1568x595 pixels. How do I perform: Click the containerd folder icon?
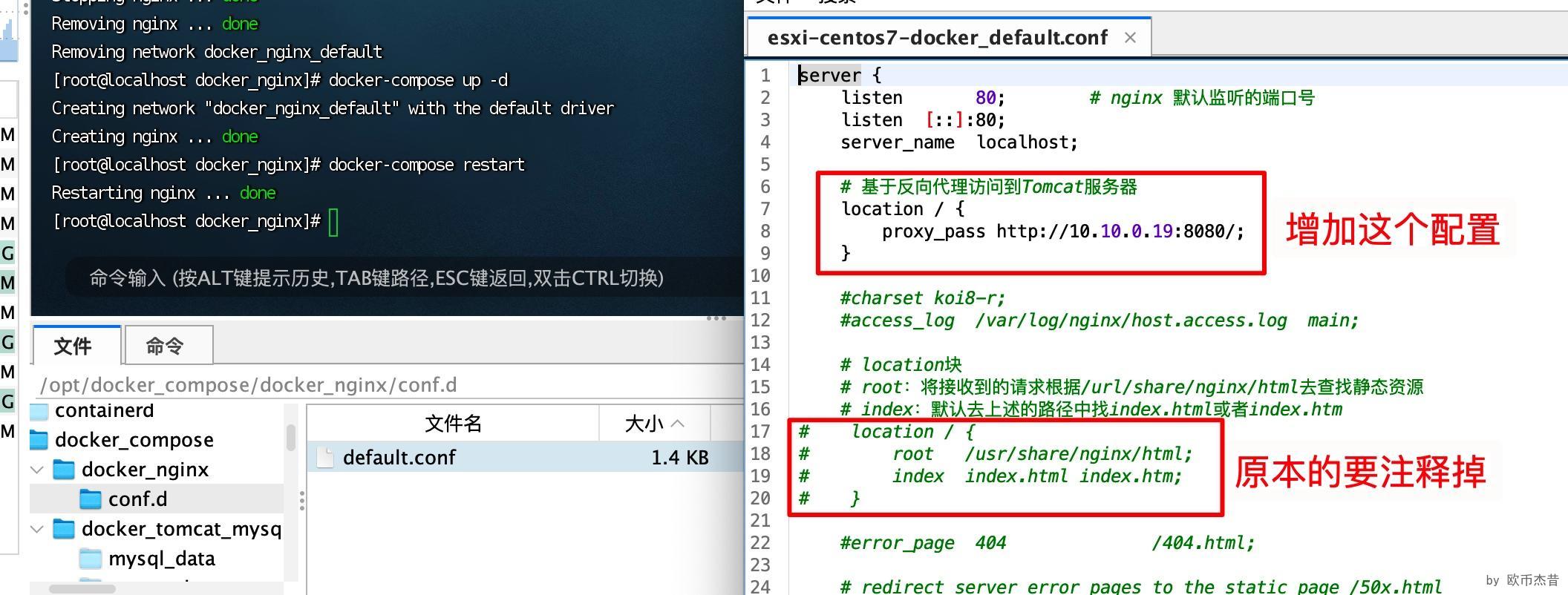[39, 410]
